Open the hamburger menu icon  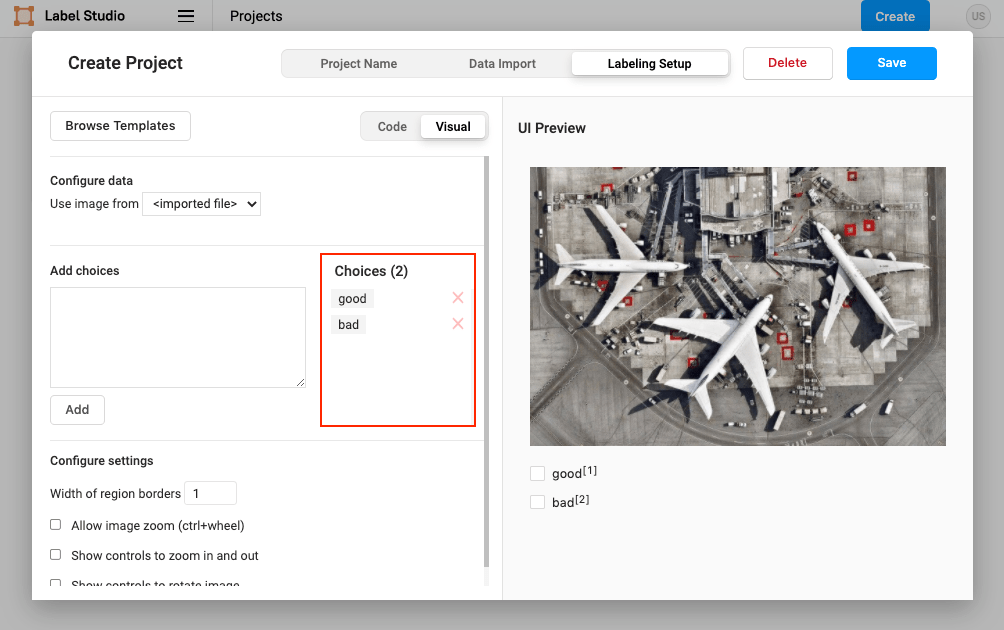point(186,16)
